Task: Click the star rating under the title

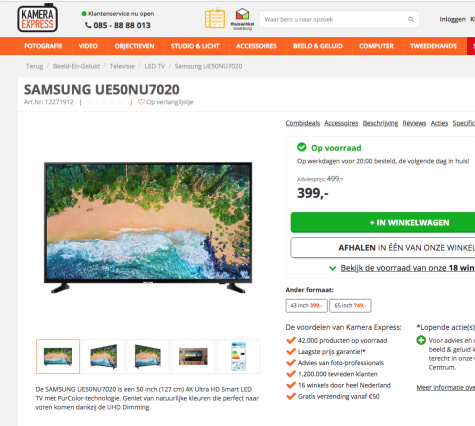Action: coord(105,102)
